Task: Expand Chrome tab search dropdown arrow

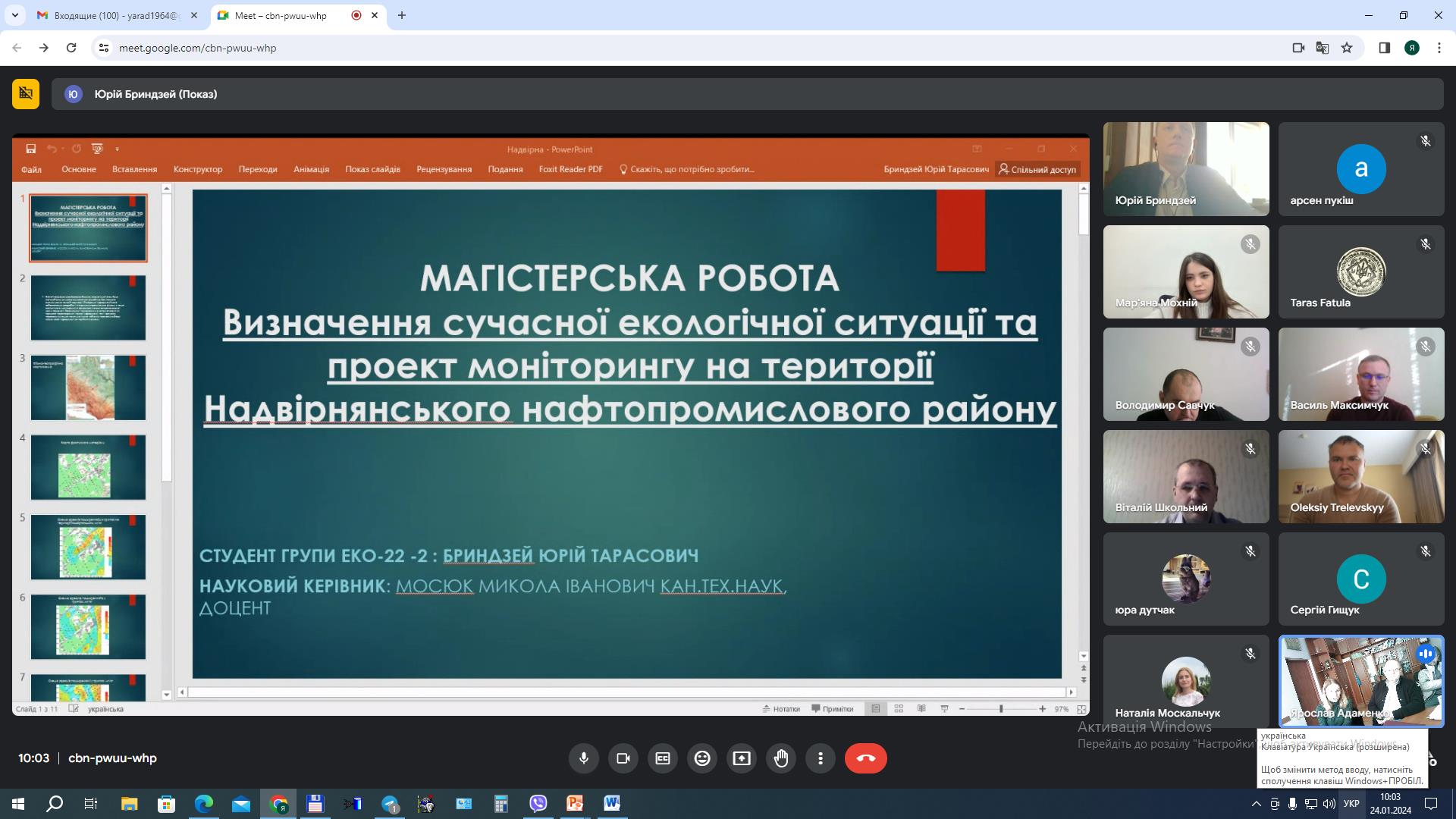Action: (x=14, y=15)
